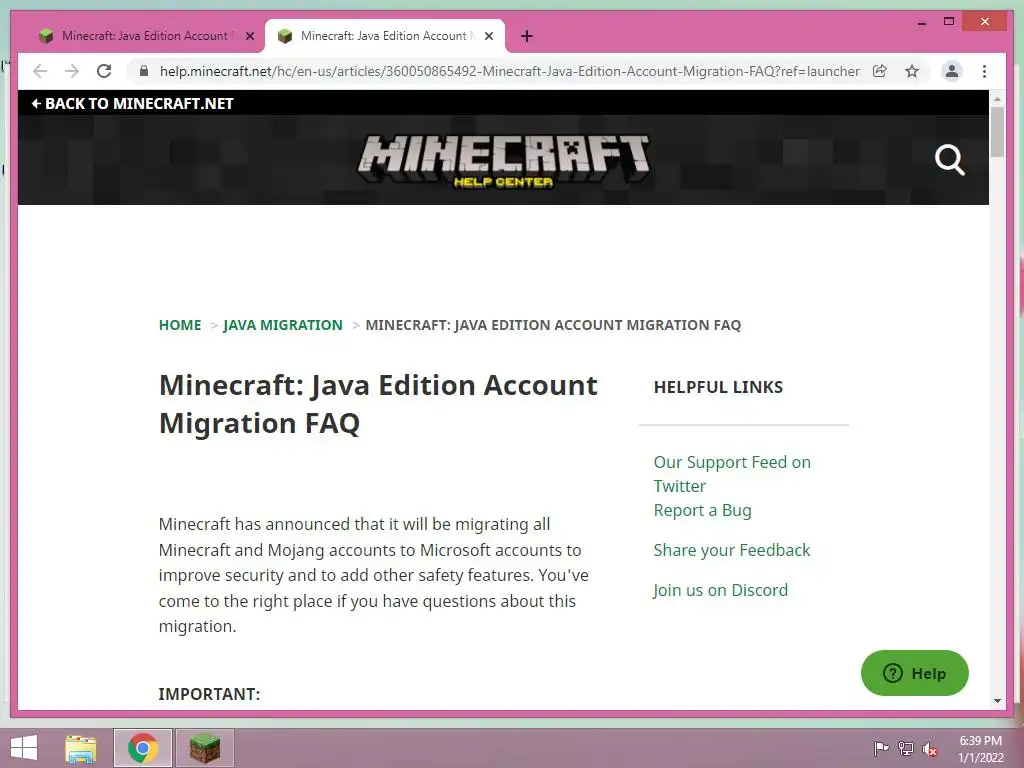Open Our Support Feed on Twitter
Viewport: 1024px width, 768px height.
[x=732, y=474]
